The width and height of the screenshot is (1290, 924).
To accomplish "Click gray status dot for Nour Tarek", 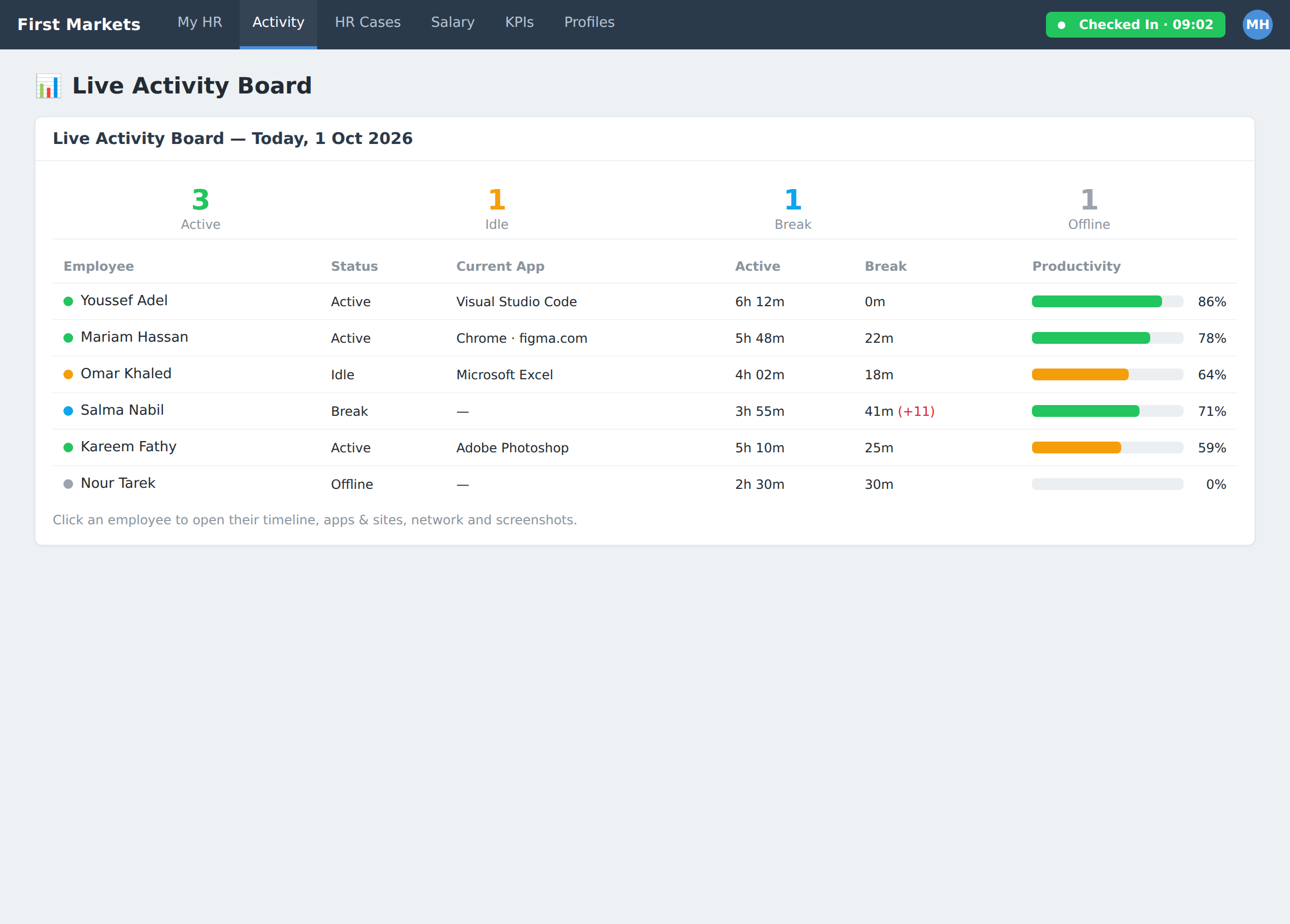I will click(68, 484).
